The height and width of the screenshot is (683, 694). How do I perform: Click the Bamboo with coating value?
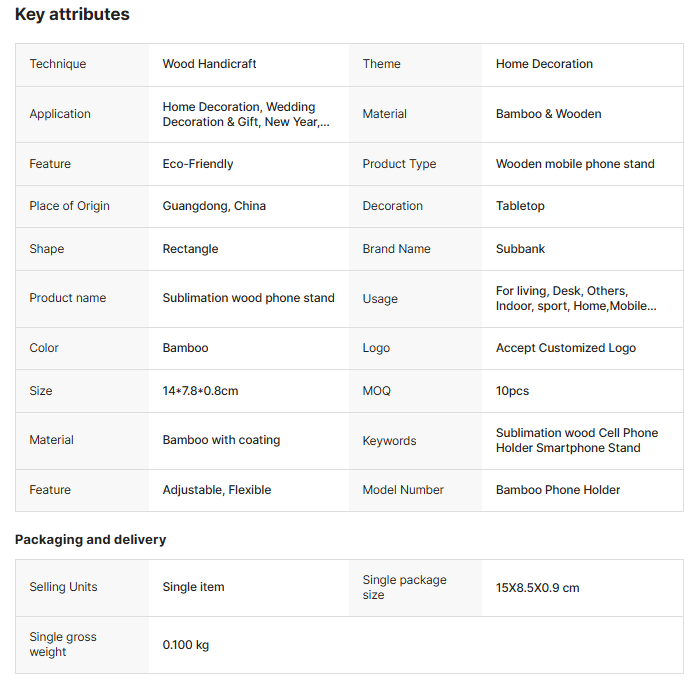point(221,440)
